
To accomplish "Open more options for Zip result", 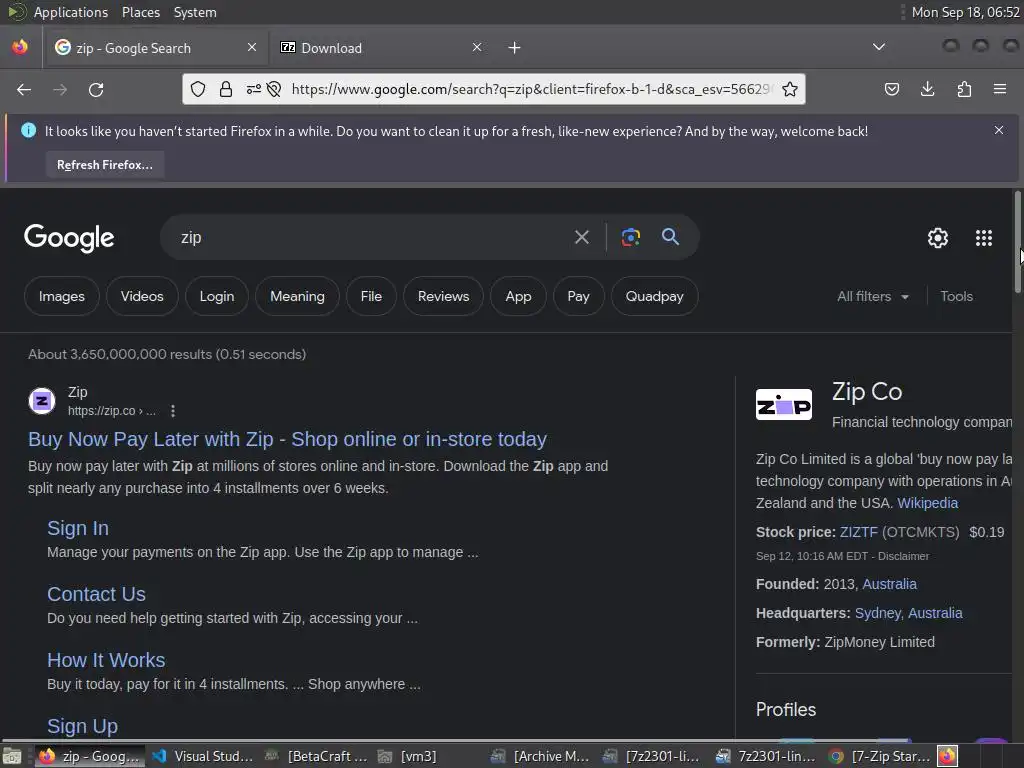I will pos(172,411).
